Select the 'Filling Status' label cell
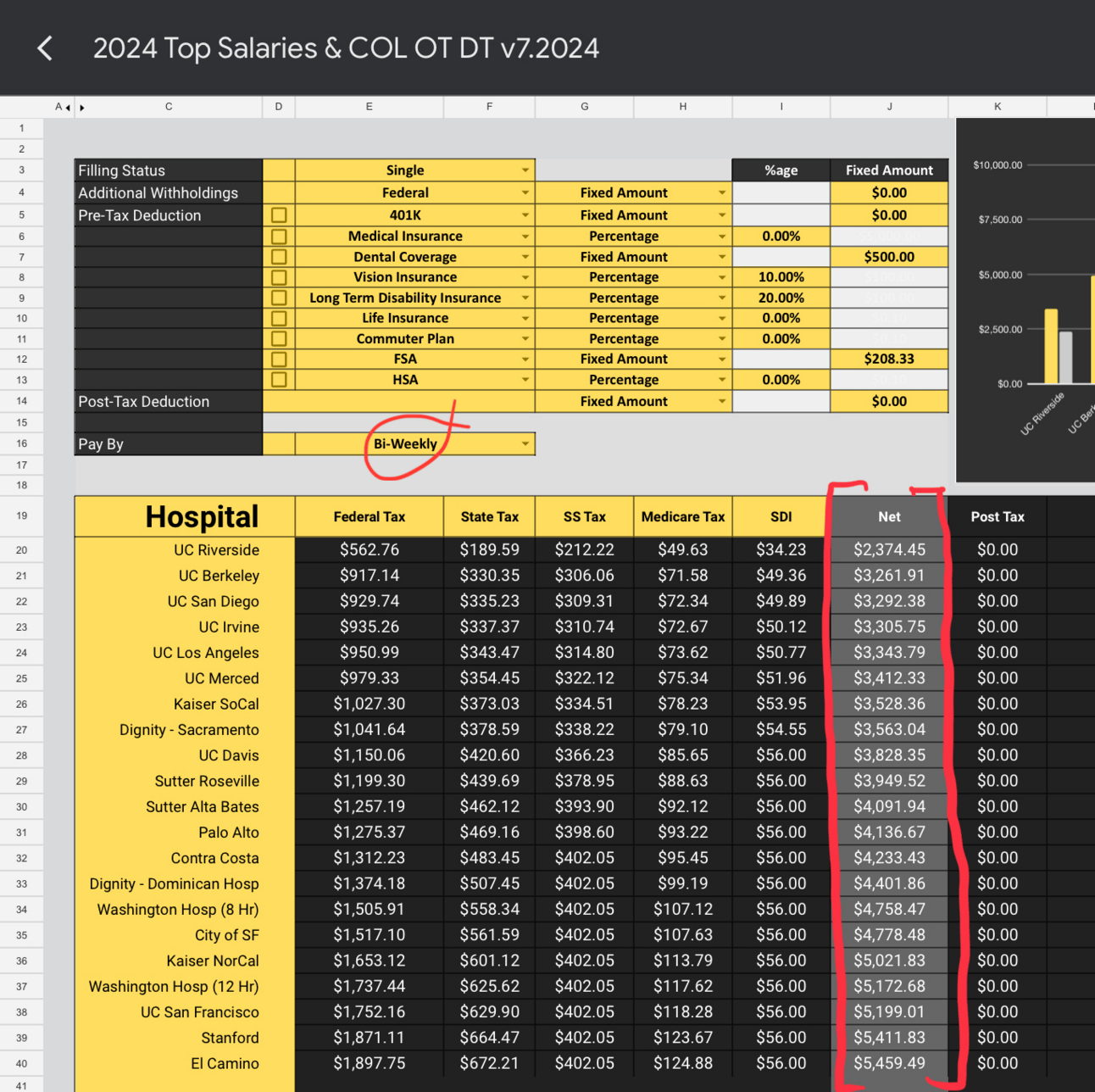 169,170
